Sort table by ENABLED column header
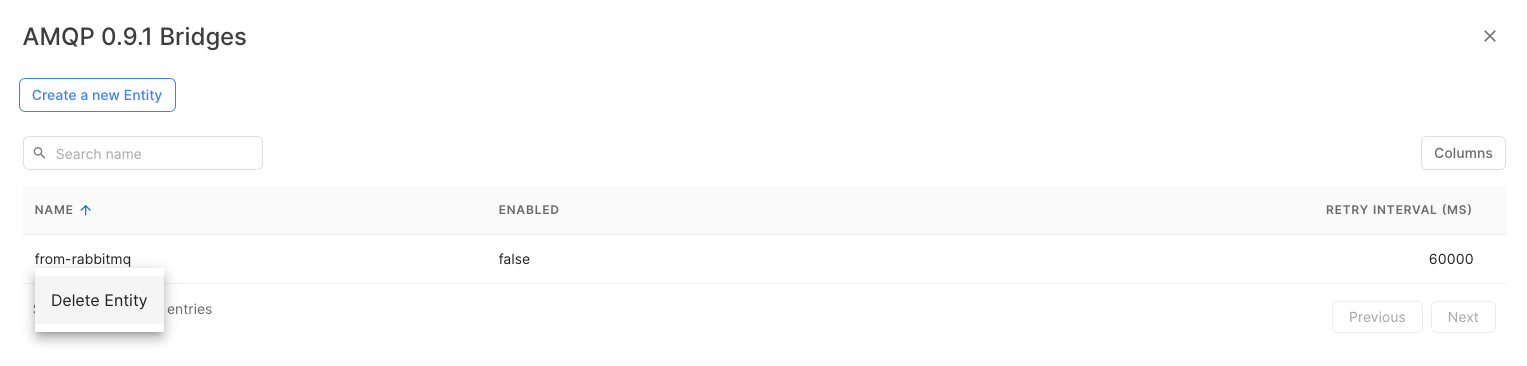The image size is (1527, 366). pyautogui.click(x=529, y=210)
